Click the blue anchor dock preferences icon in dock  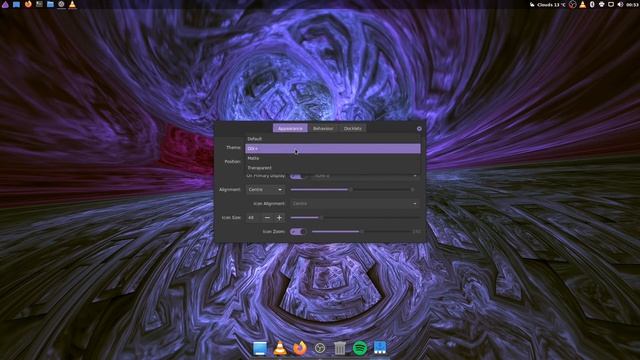(380, 348)
